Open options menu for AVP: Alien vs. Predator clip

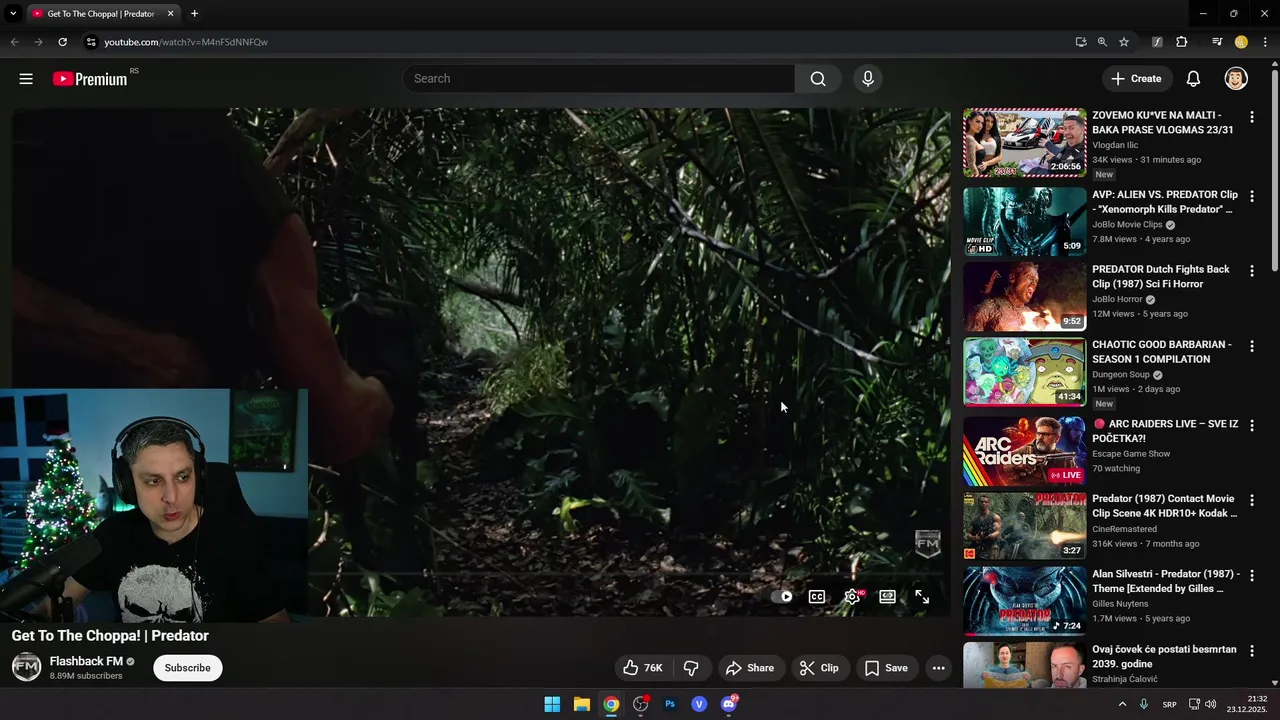(1251, 197)
